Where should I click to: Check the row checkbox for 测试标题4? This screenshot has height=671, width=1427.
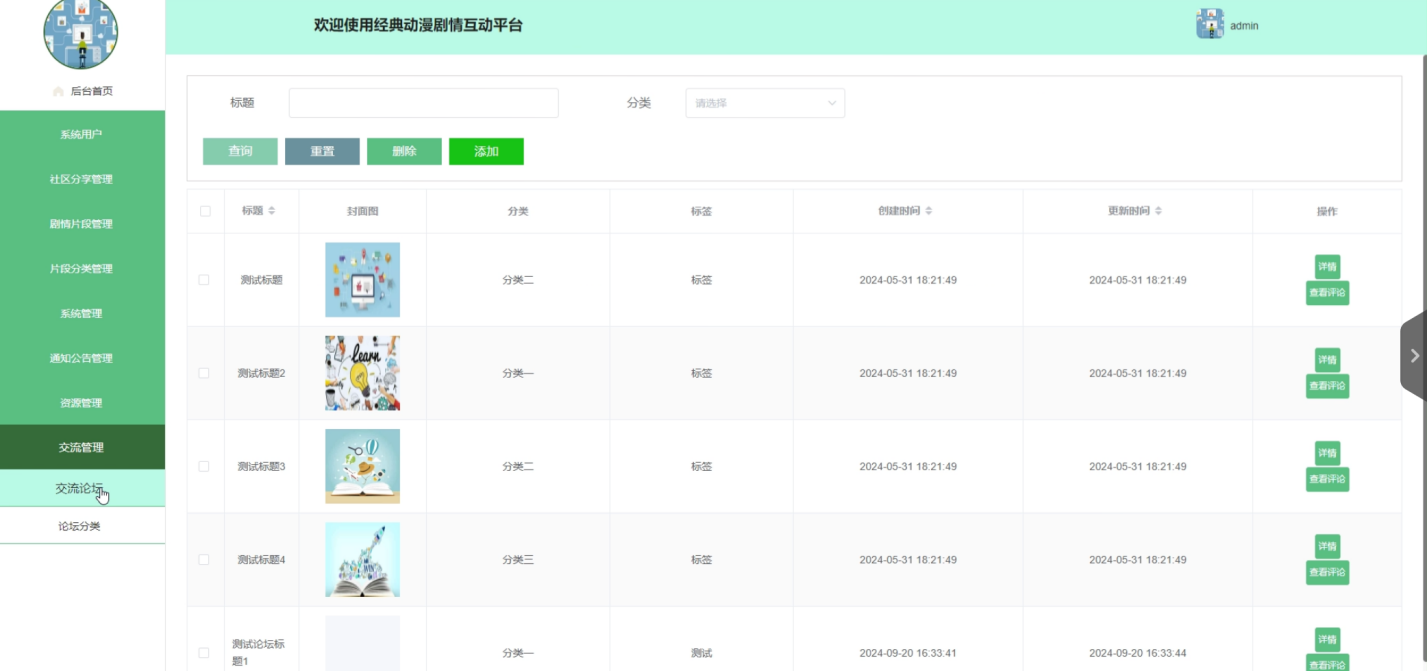(204, 560)
